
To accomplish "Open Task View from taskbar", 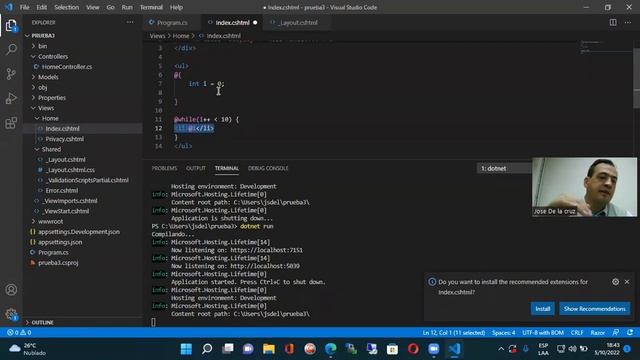I will tap(228, 349).
